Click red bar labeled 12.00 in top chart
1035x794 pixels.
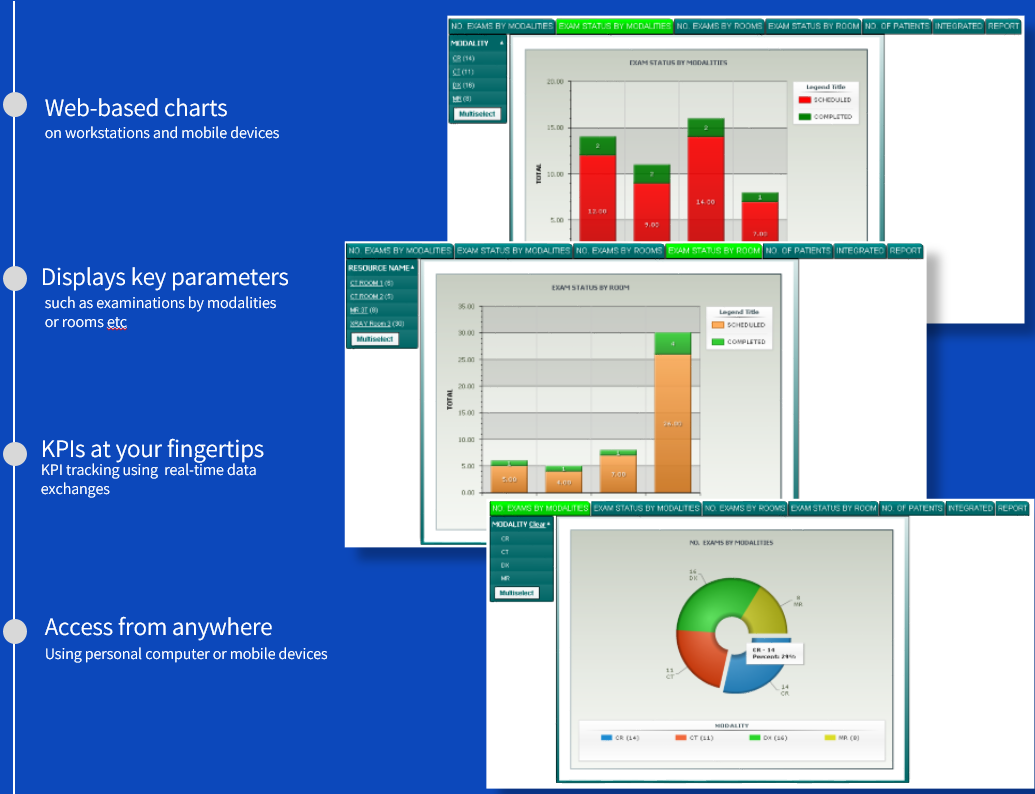click(x=597, y=198)
